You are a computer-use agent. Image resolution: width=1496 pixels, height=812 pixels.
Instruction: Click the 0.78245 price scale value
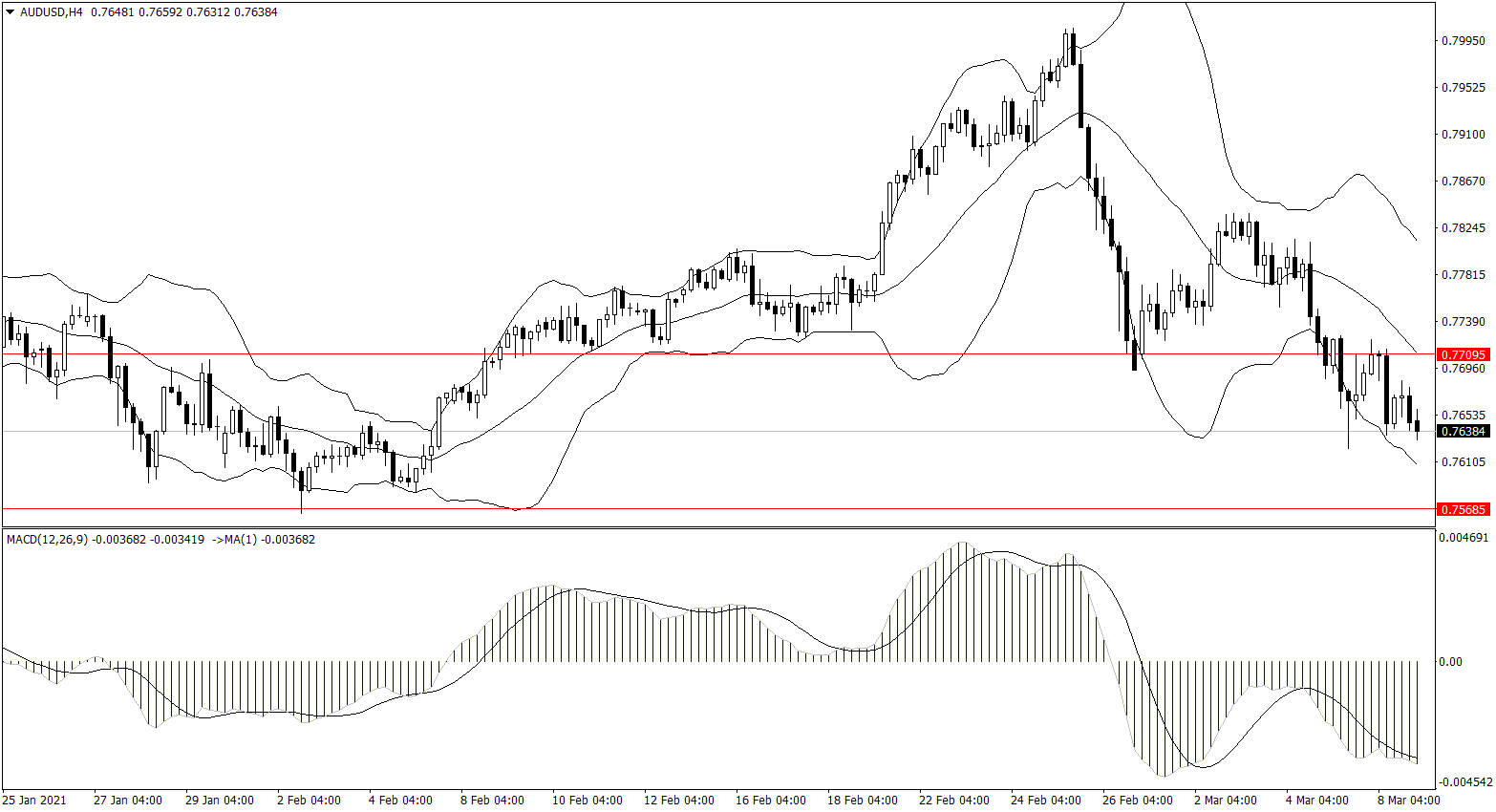1463,228
